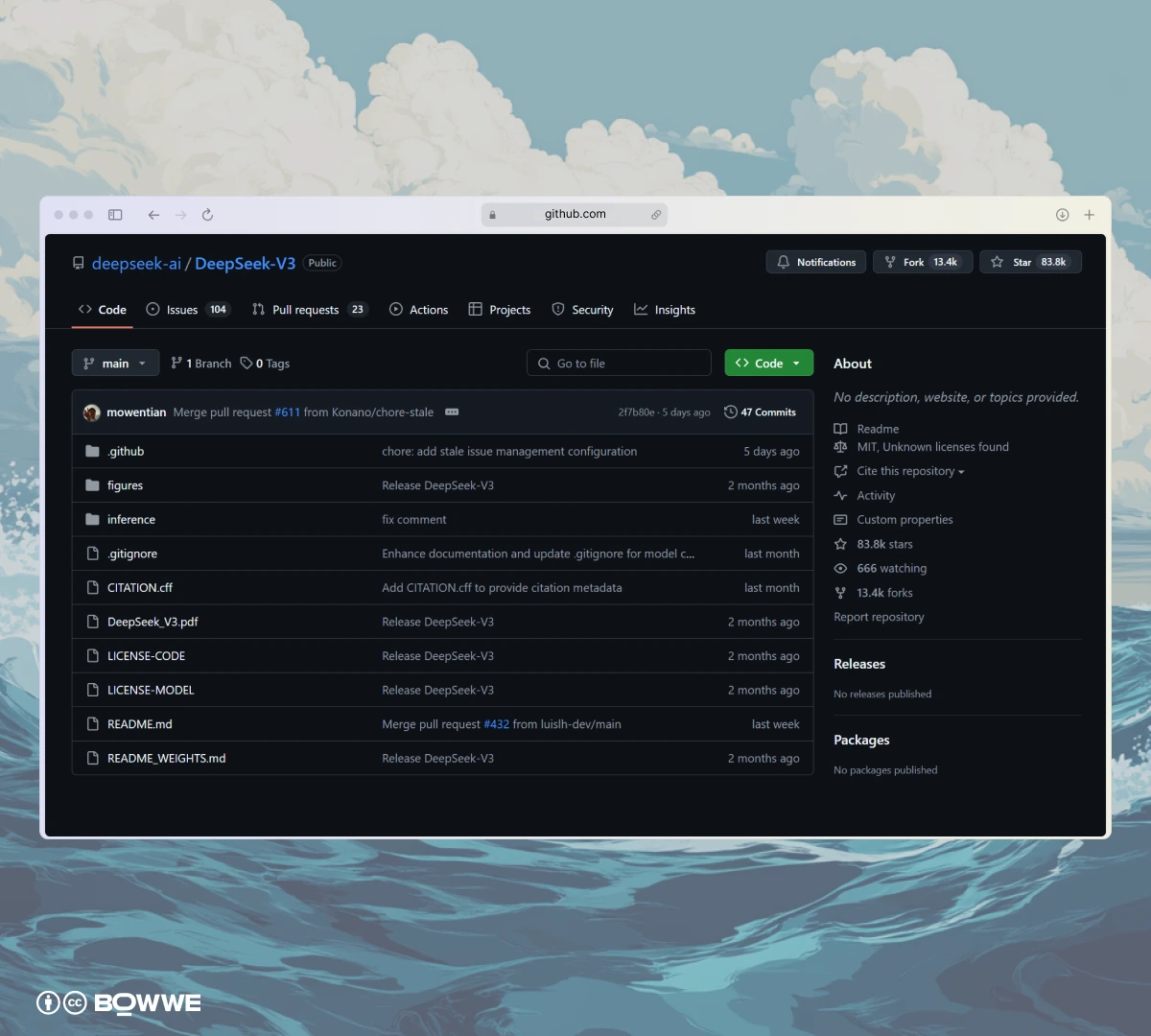Open the README.md file

click(140, 724)
